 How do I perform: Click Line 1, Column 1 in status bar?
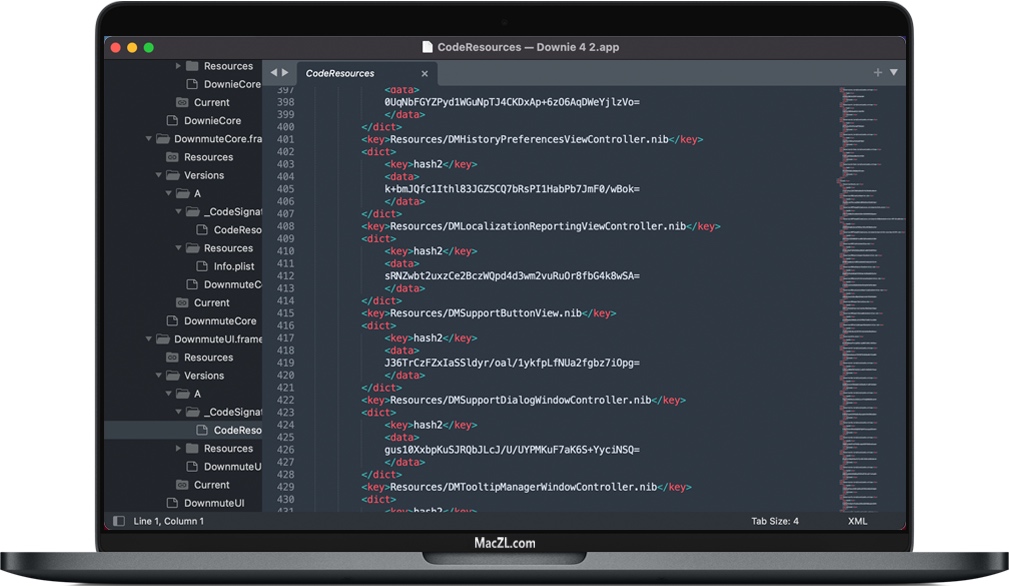tap(168, 521)
